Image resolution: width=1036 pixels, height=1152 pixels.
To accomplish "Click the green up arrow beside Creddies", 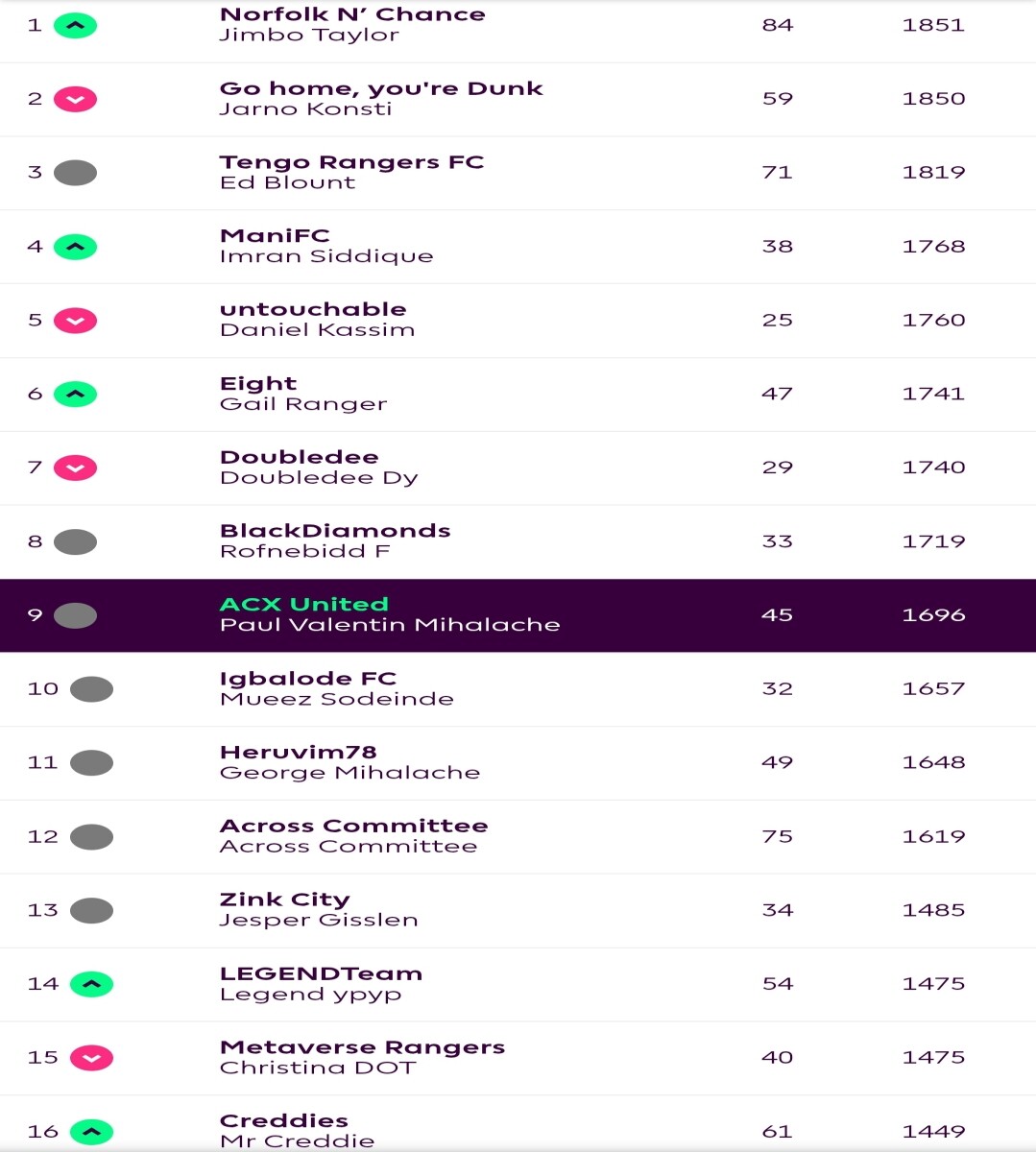I will [x=91, y=1132].
